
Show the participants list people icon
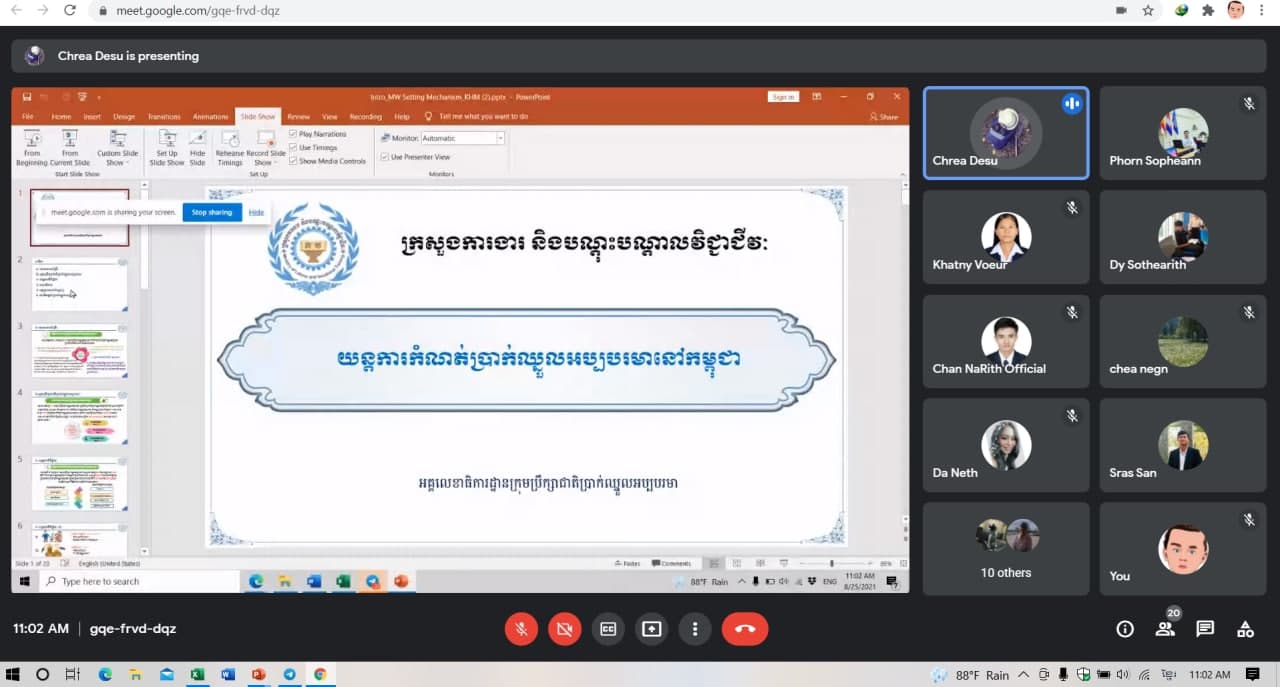[1165, 629]
